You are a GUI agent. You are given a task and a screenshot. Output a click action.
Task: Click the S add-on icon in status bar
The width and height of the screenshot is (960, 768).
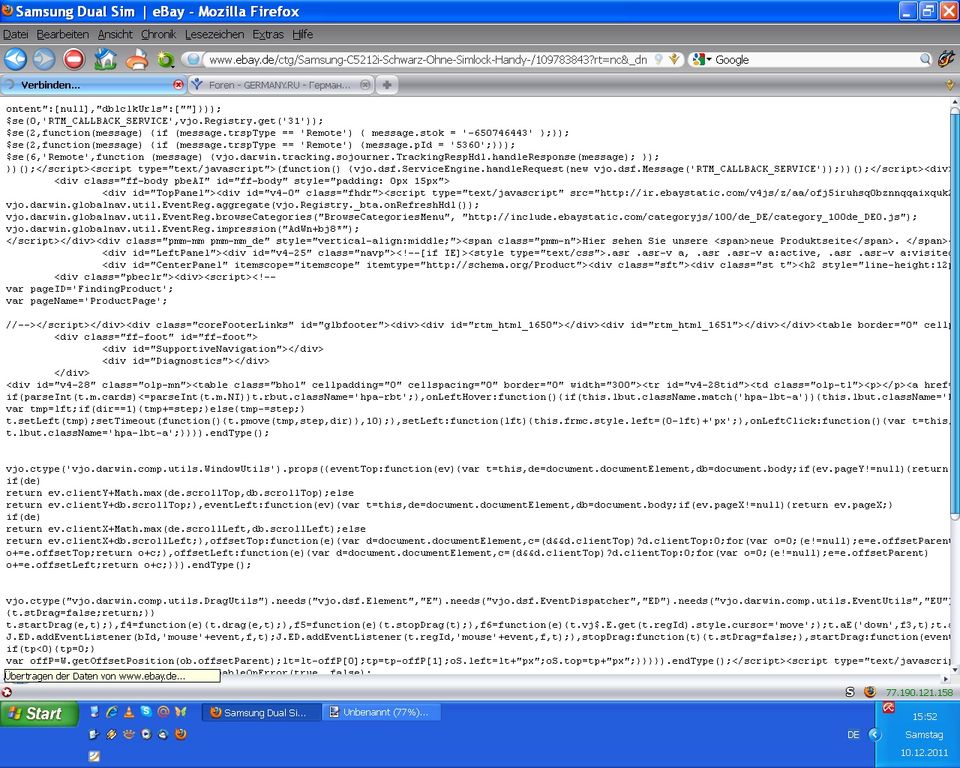point(850,692)
